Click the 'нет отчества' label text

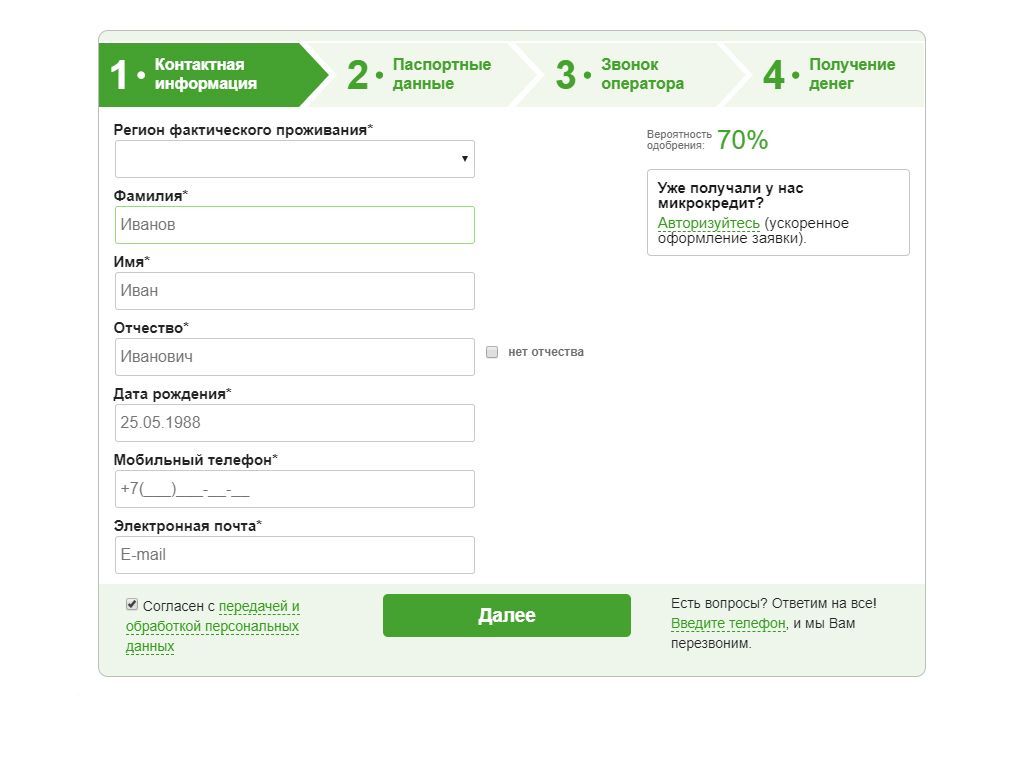click(x=546, y=352)
